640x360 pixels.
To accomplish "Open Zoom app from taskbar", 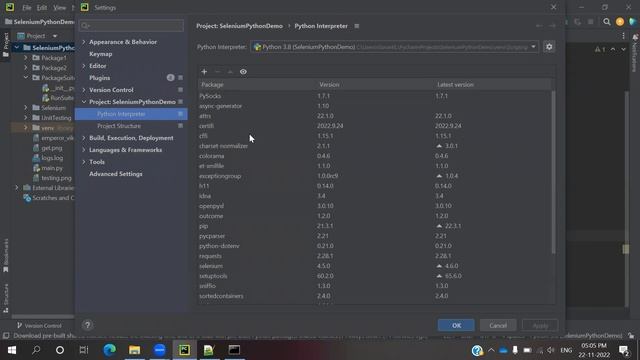I will tap(160, 350).
